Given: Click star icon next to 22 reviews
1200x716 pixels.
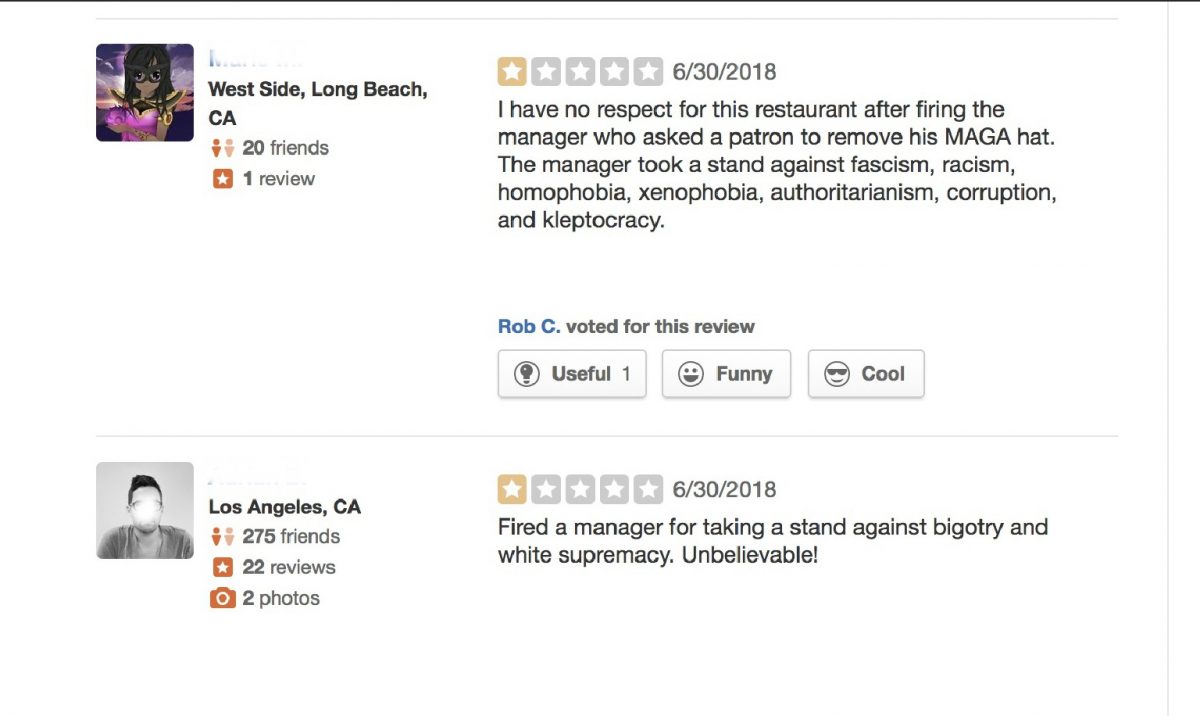Looking at the screenshot, I should point(222,568).
